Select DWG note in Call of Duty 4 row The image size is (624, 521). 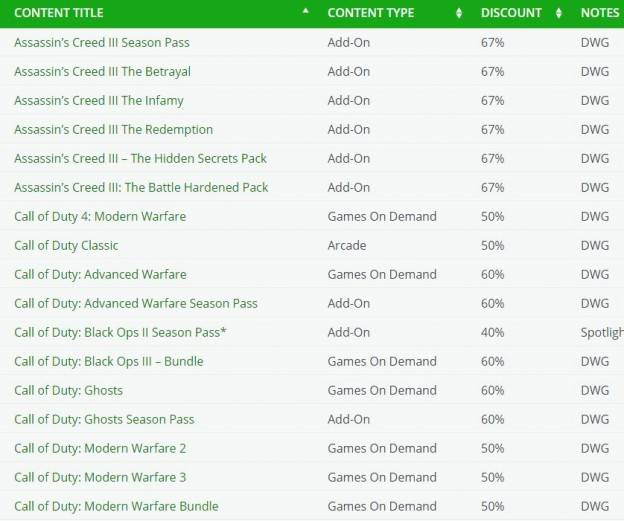coord(595,217)
